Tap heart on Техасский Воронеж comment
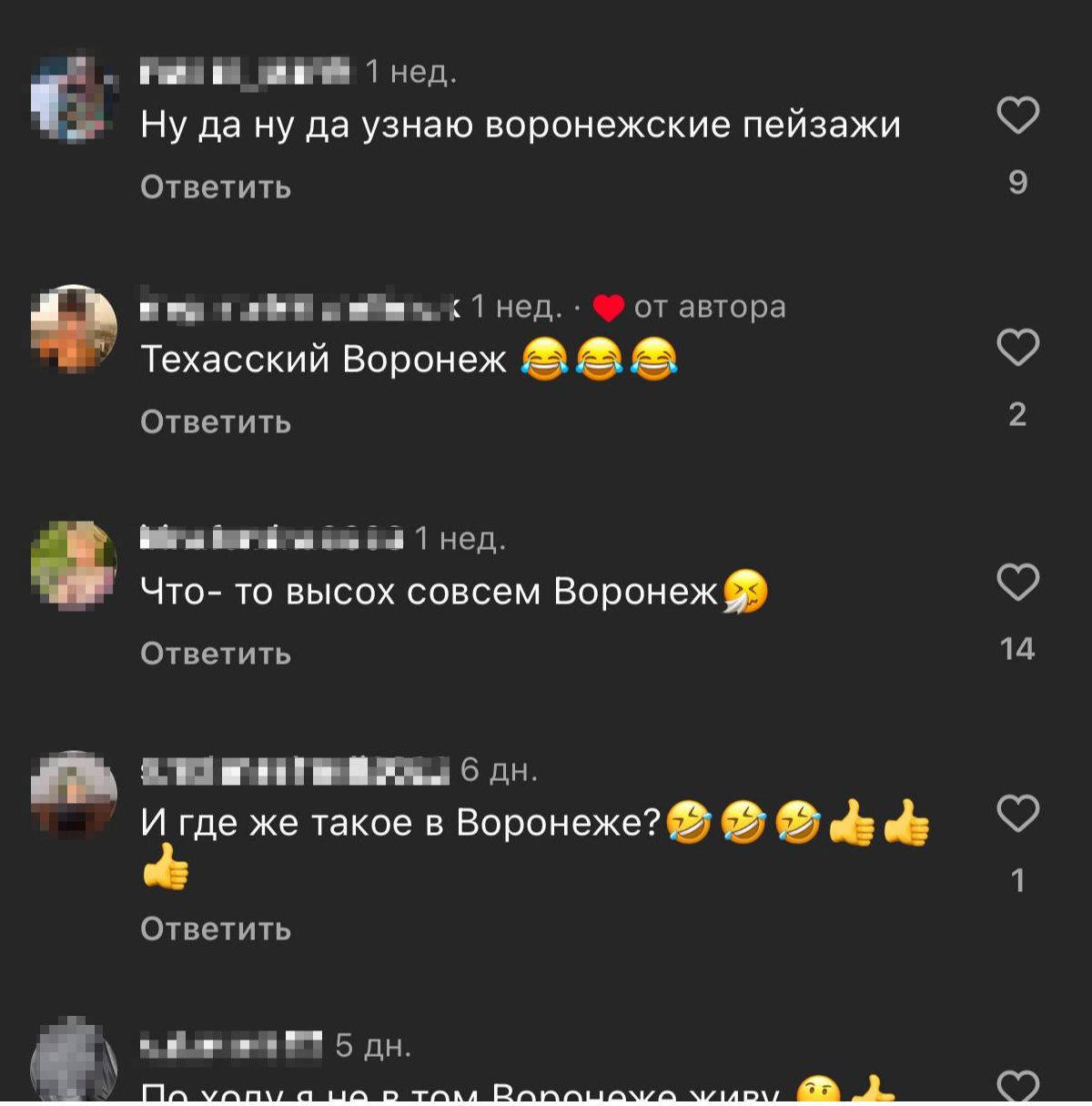1092x1106 pixels. (x=1017, y=347)
